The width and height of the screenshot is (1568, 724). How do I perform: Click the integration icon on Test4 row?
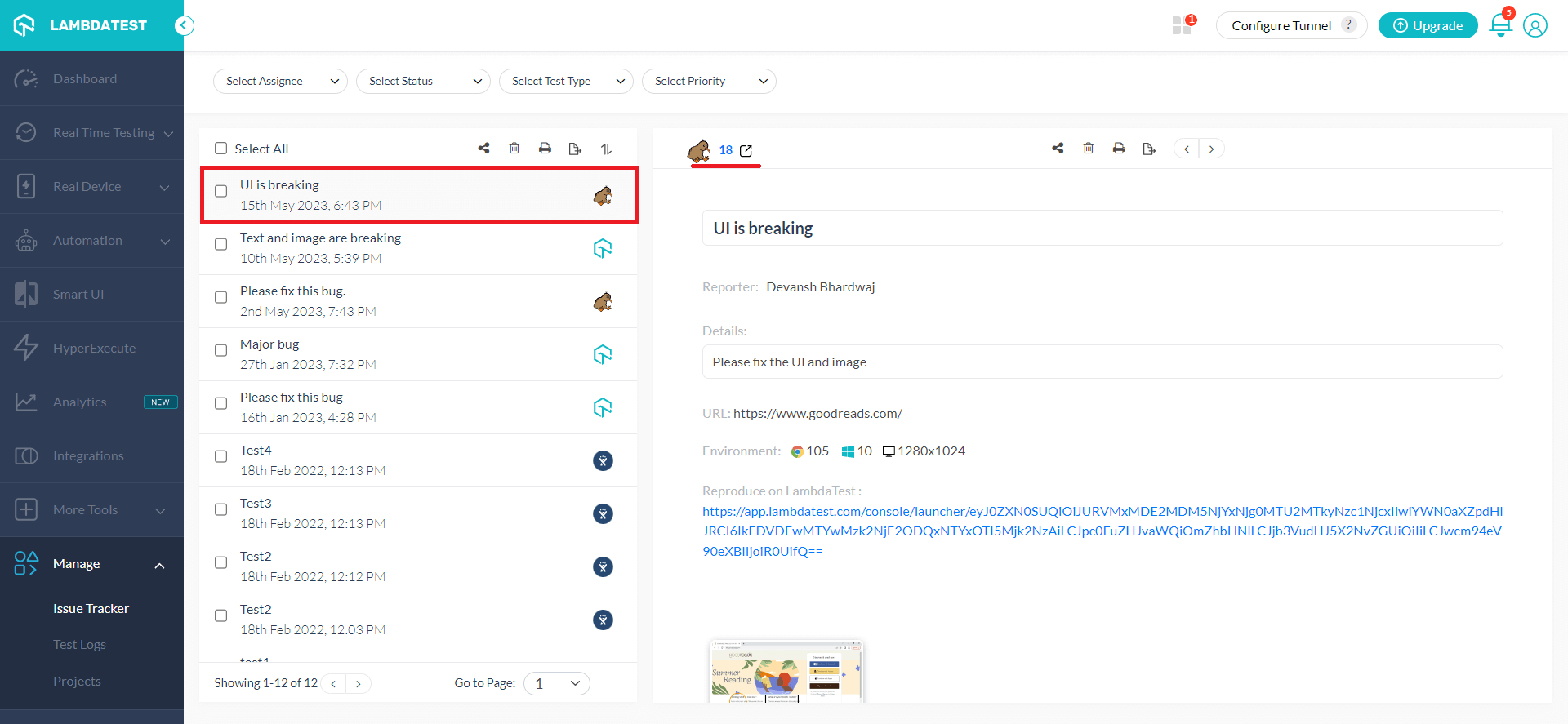pyautogui.click(x=603, y=460)
